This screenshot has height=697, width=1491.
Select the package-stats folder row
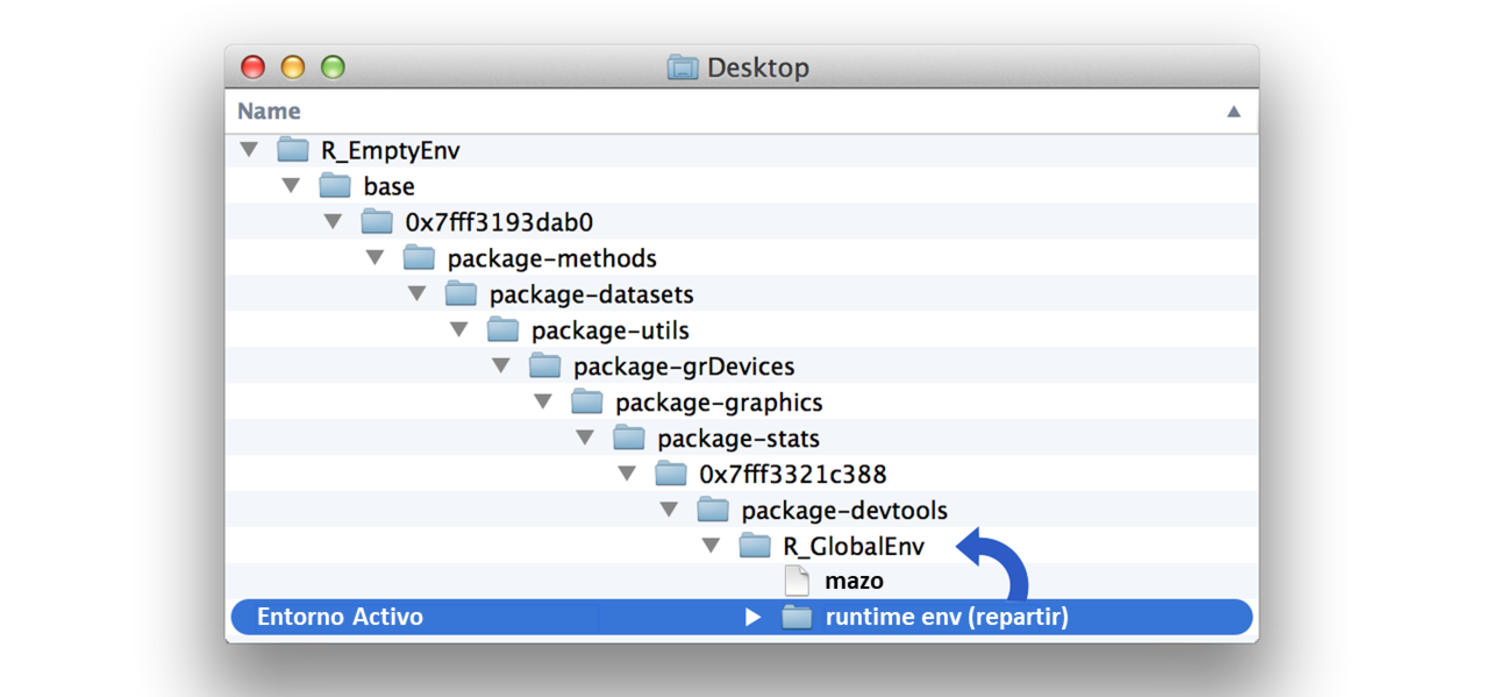coord(738,439)
